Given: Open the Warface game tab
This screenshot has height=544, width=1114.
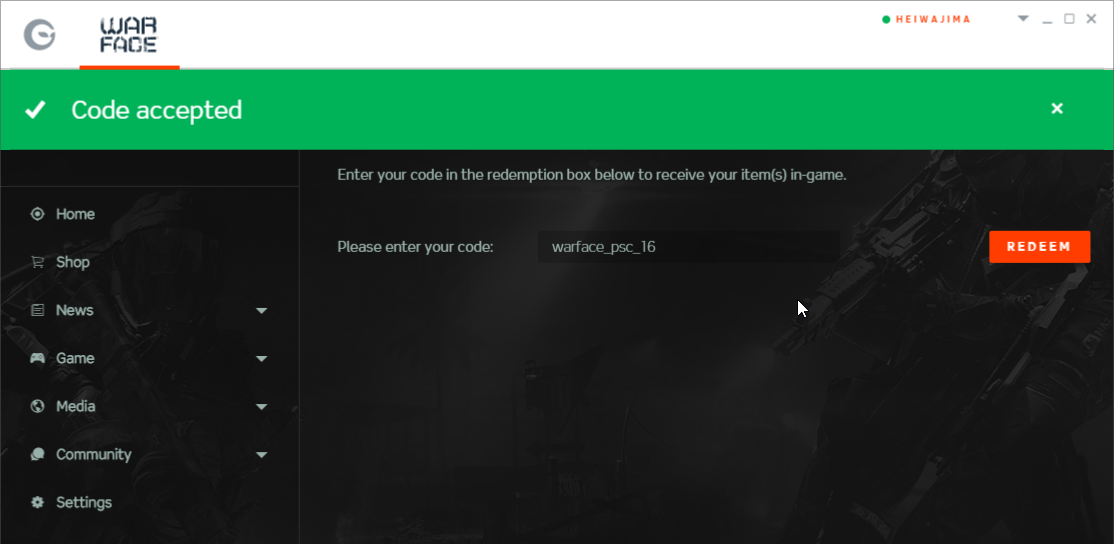Looking at the screenshot, I should point(129,36).
